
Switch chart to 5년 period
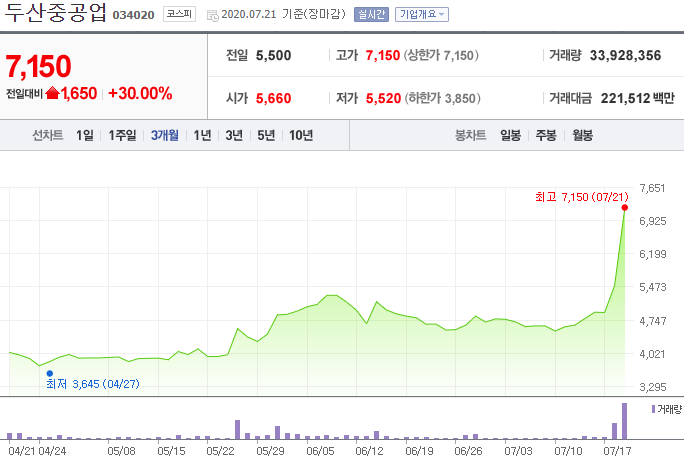coord(266,135)
